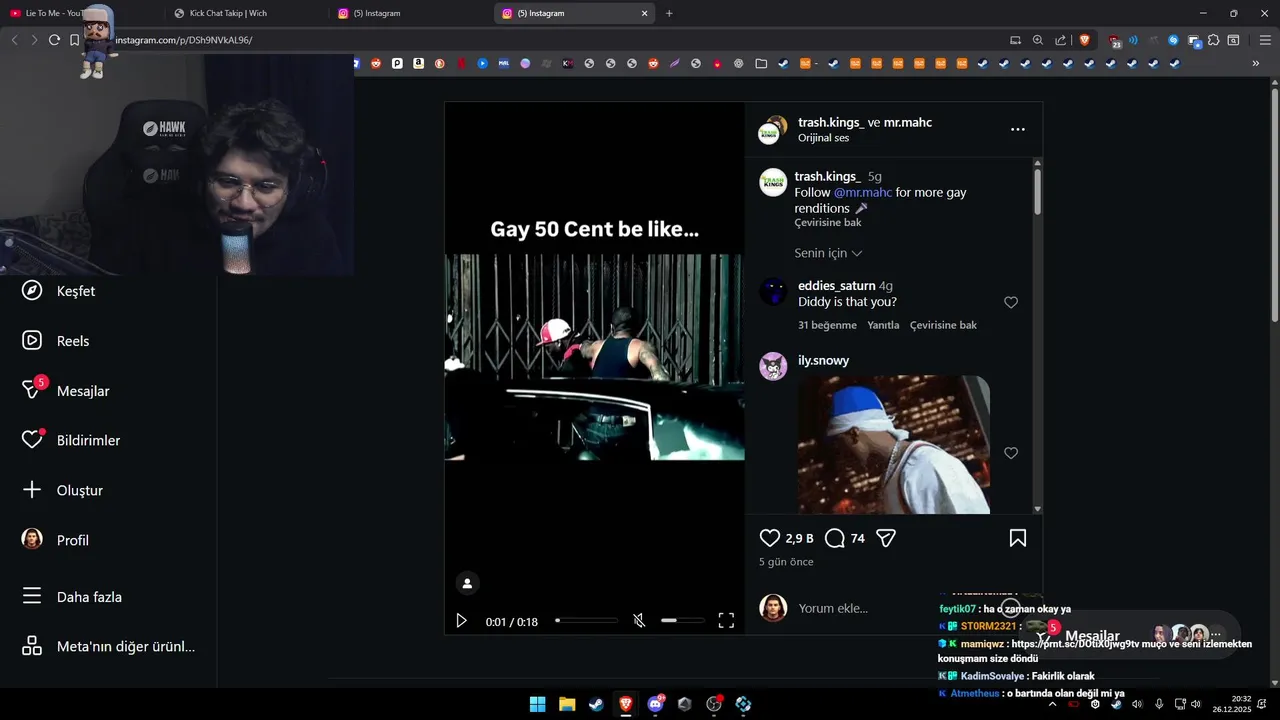1280x720 pixels.
Task: Like ily.snowy's comment
Action: point(1011,453)
